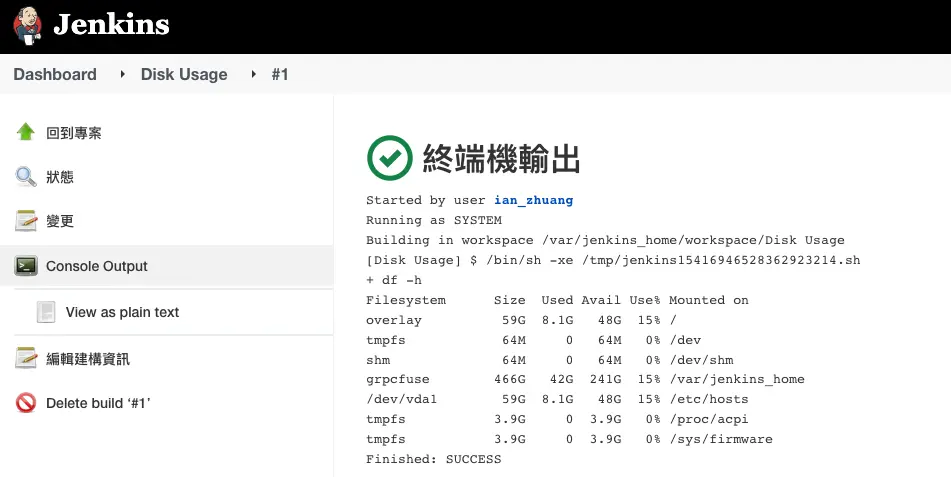Screen dimensions: 951x477
Task: Click the document icon for plain text
Action: coord(45,312)
